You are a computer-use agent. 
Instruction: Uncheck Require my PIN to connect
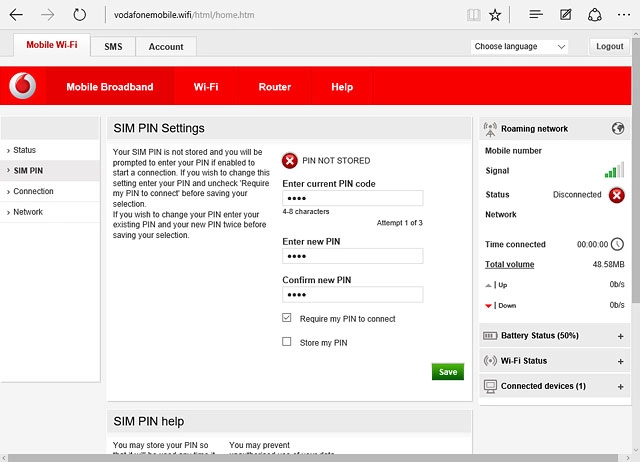pos(287,319)
